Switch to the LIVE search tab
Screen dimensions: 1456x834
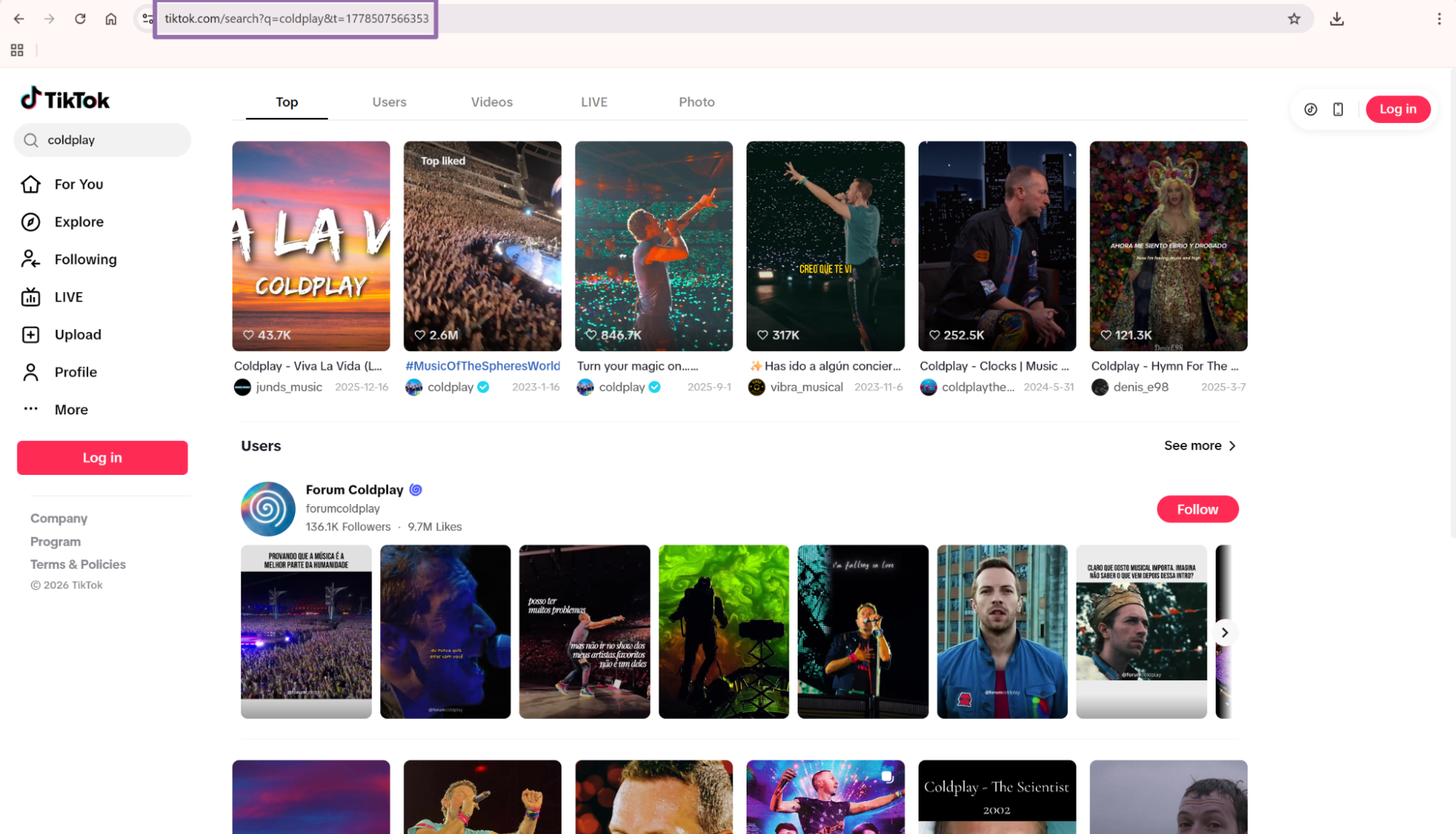(x=594, y=102)
